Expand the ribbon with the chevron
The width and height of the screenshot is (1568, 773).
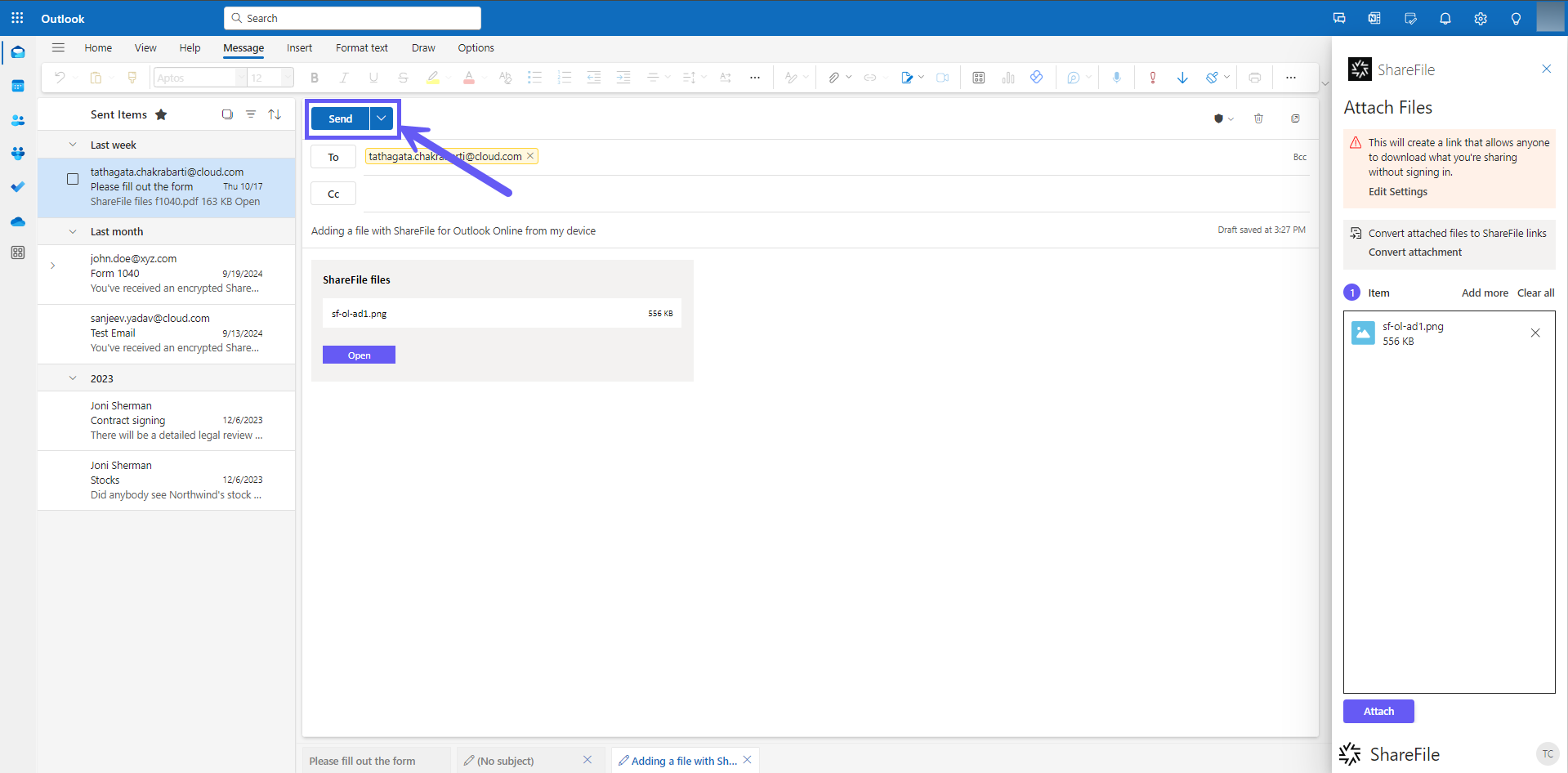[x=1325, y=83]
